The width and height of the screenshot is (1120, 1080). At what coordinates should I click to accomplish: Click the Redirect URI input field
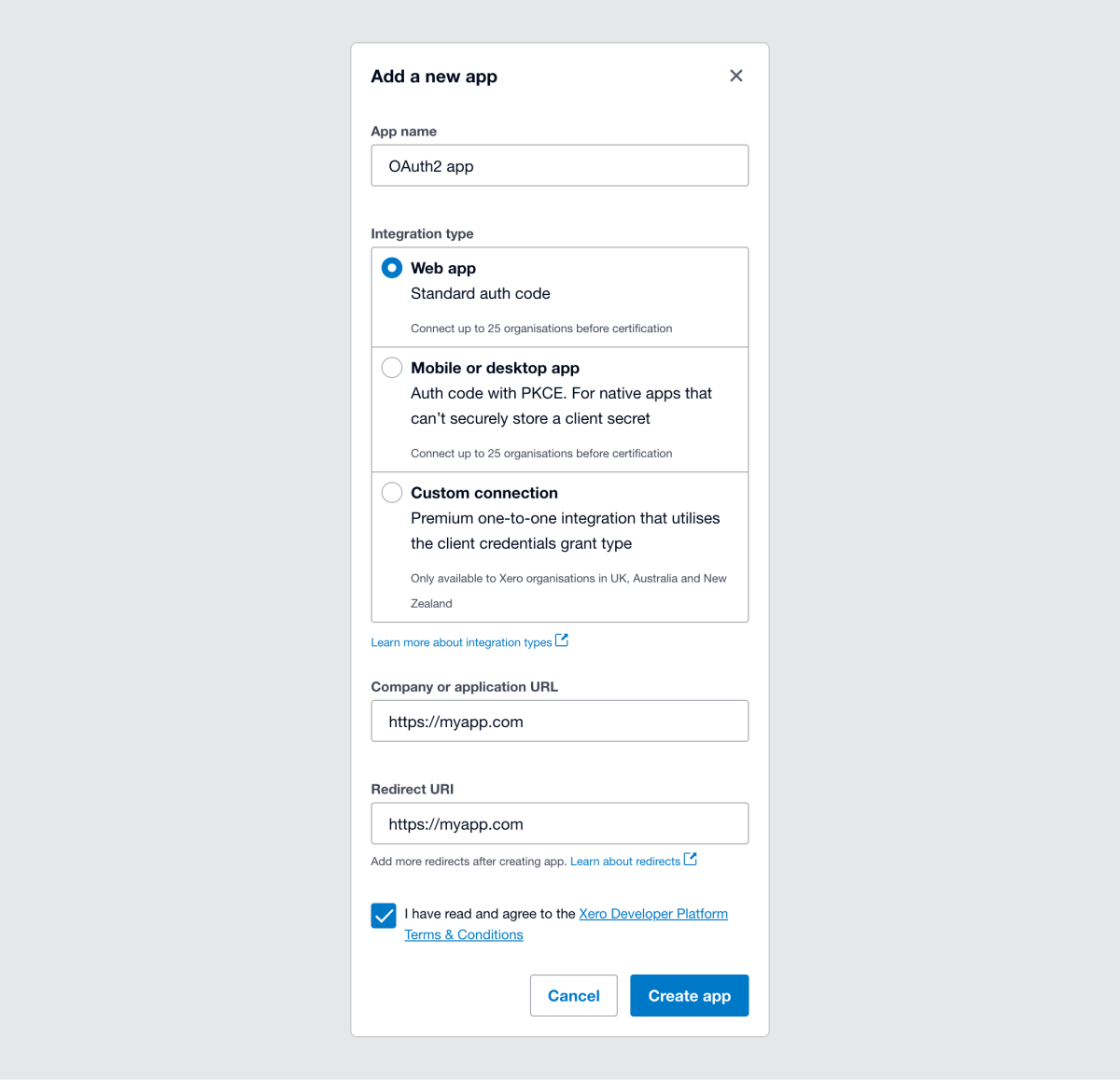pyautogui.click(x=559, y=823)
